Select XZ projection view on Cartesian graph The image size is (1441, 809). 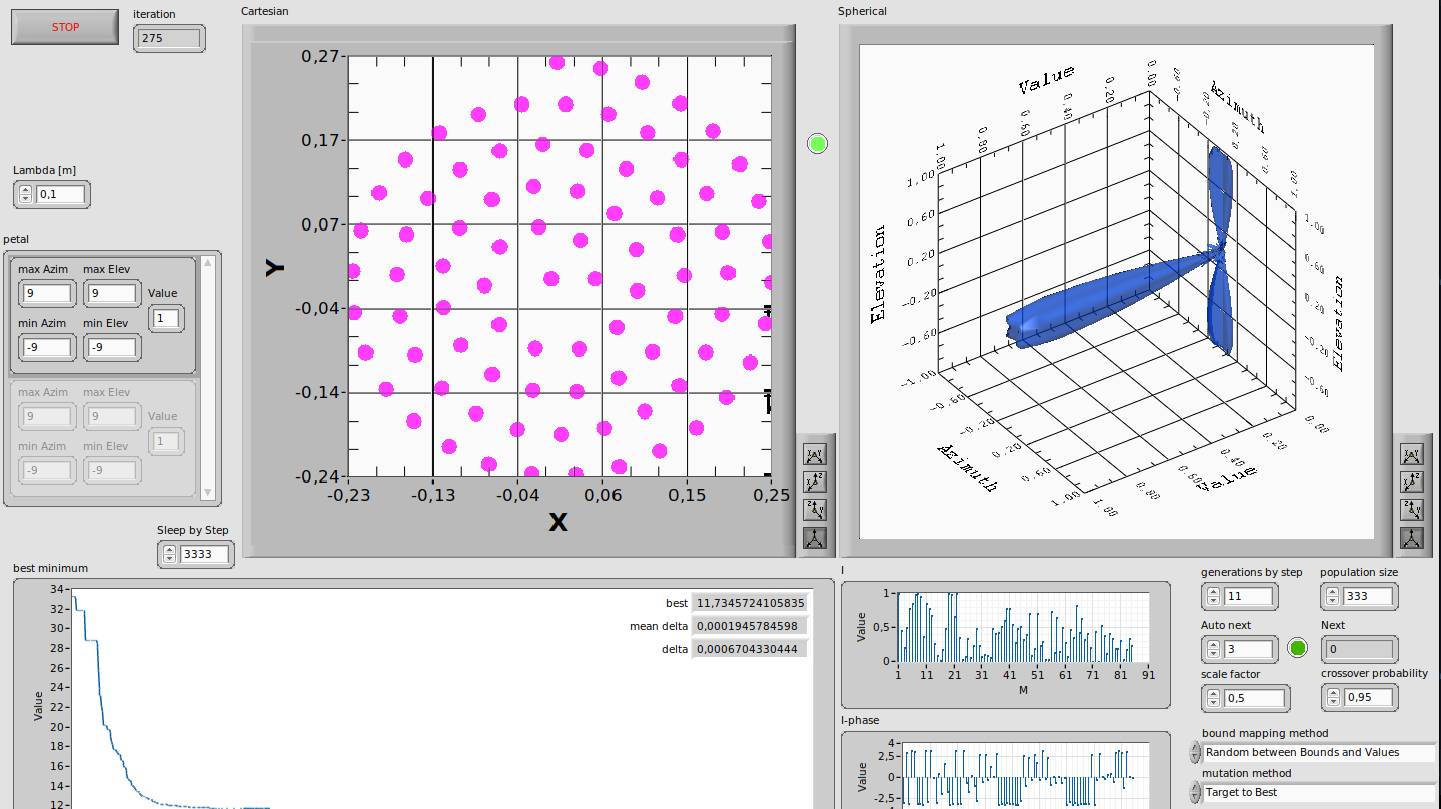pyautogui.click(x=815, y=483)
